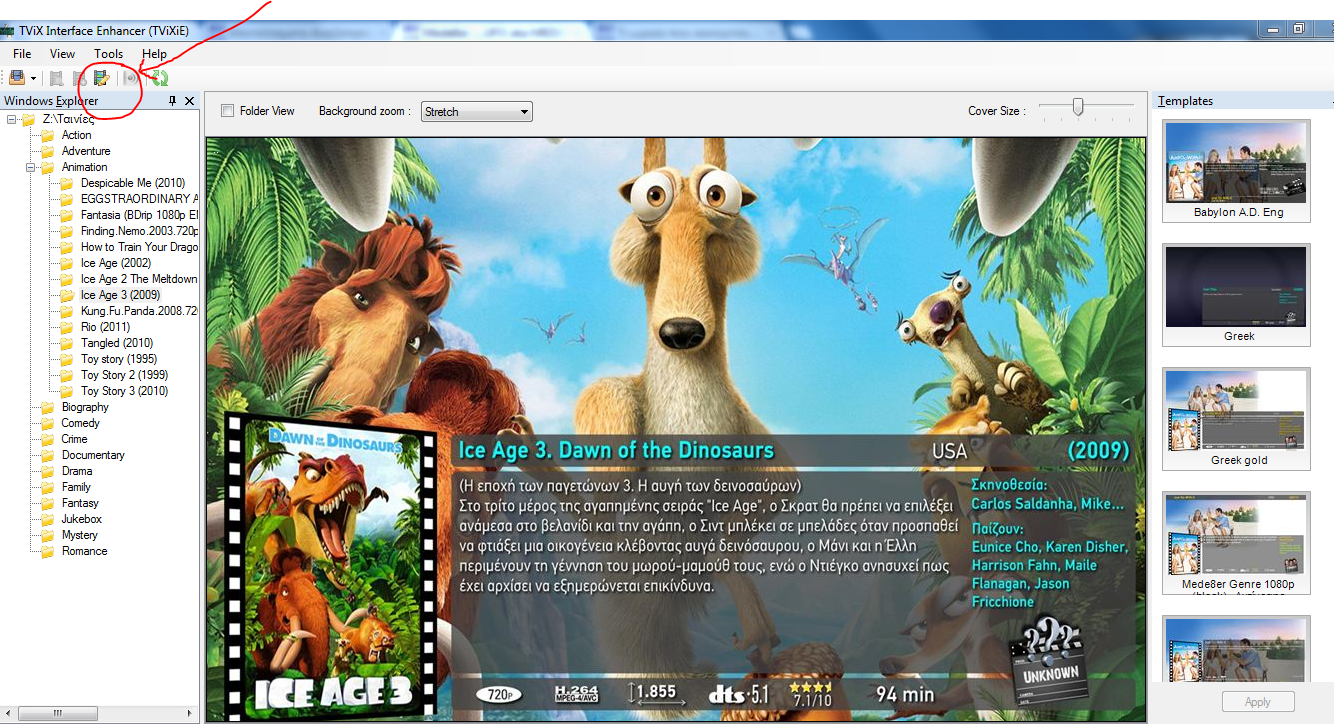Select the Mystery folder
The image size is (1334, 724).
[79, 535]
